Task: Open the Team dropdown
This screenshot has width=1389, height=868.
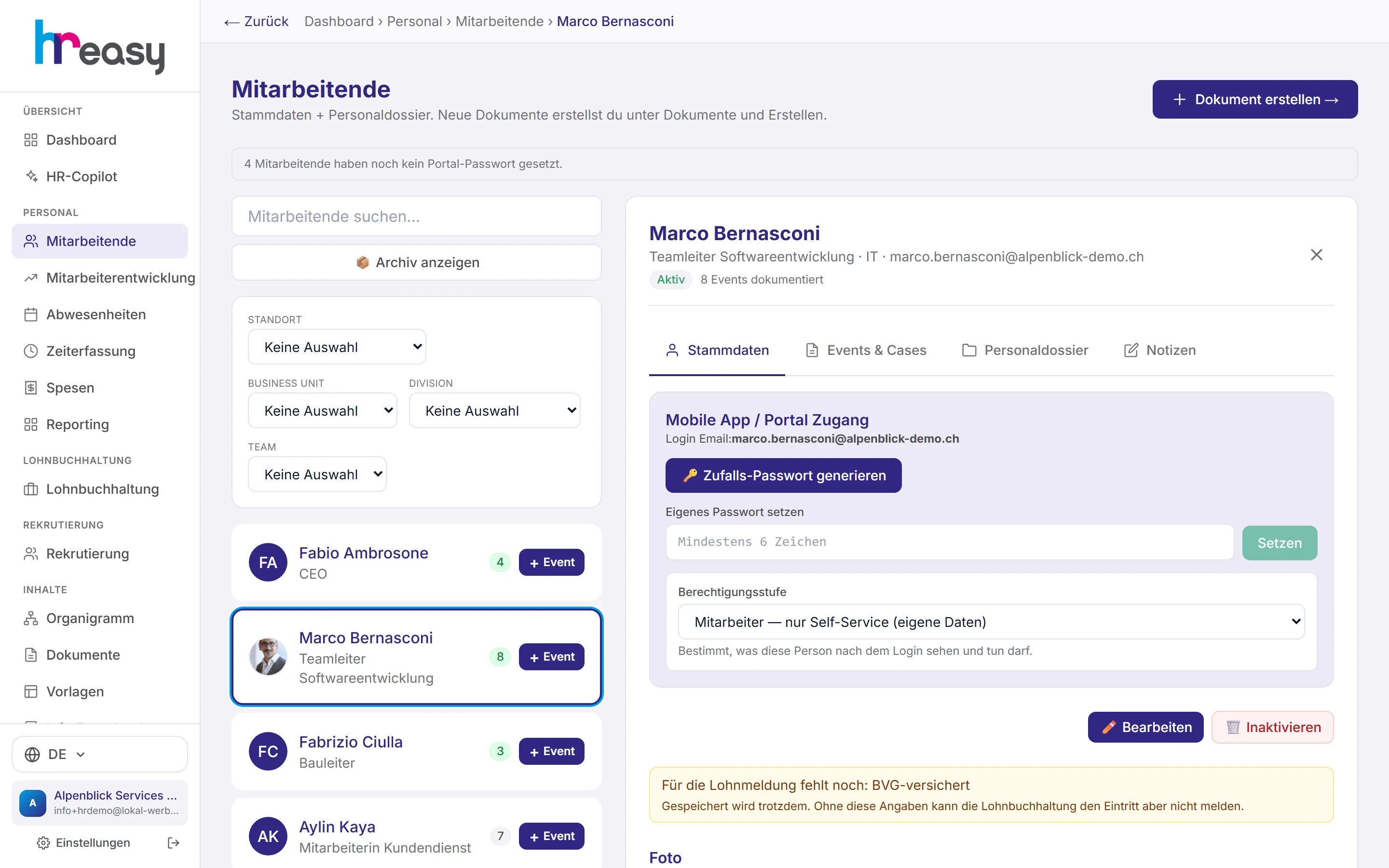Action: [x=317, y=474]
